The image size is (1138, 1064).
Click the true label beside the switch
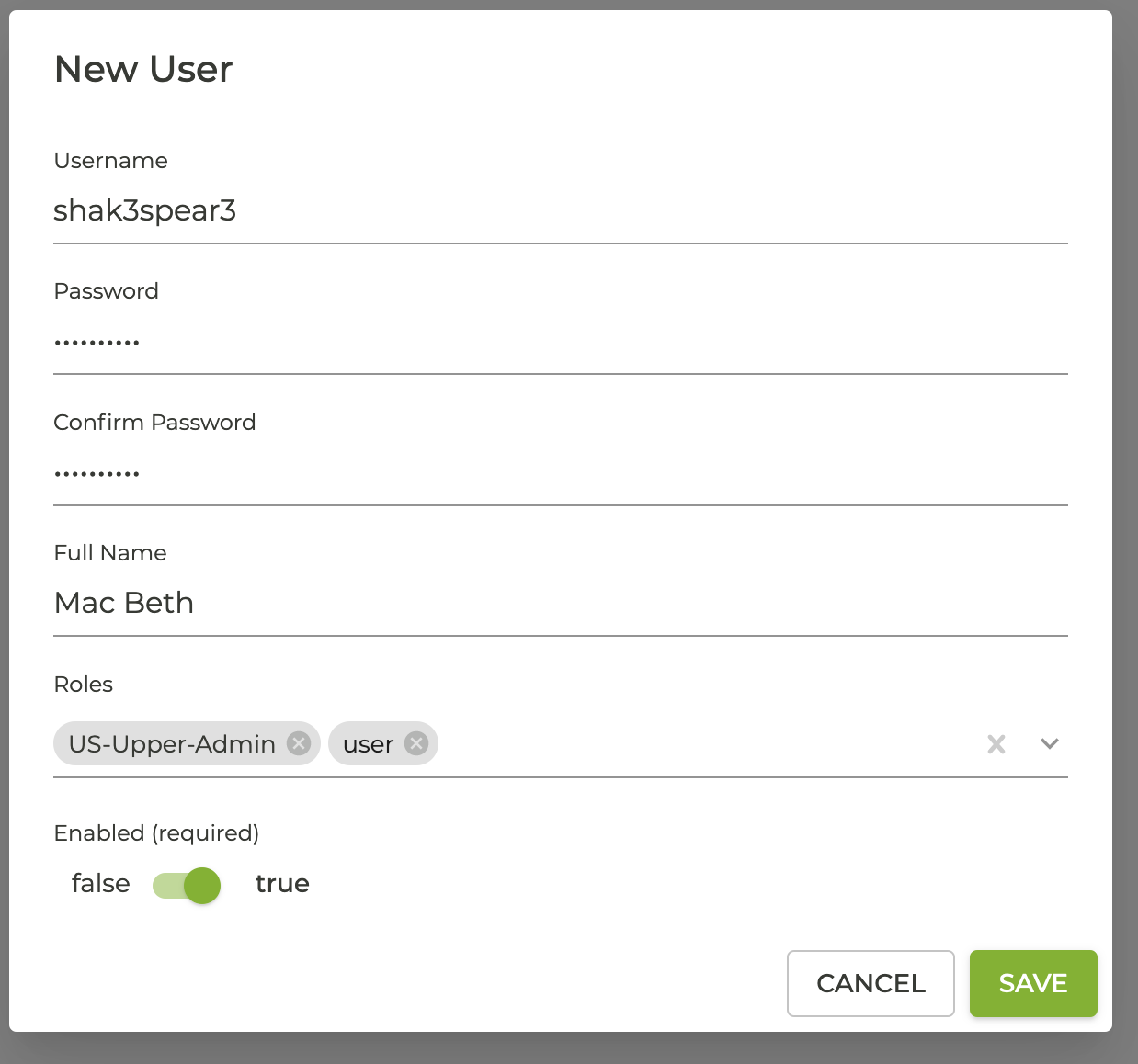tap(282, 884)
